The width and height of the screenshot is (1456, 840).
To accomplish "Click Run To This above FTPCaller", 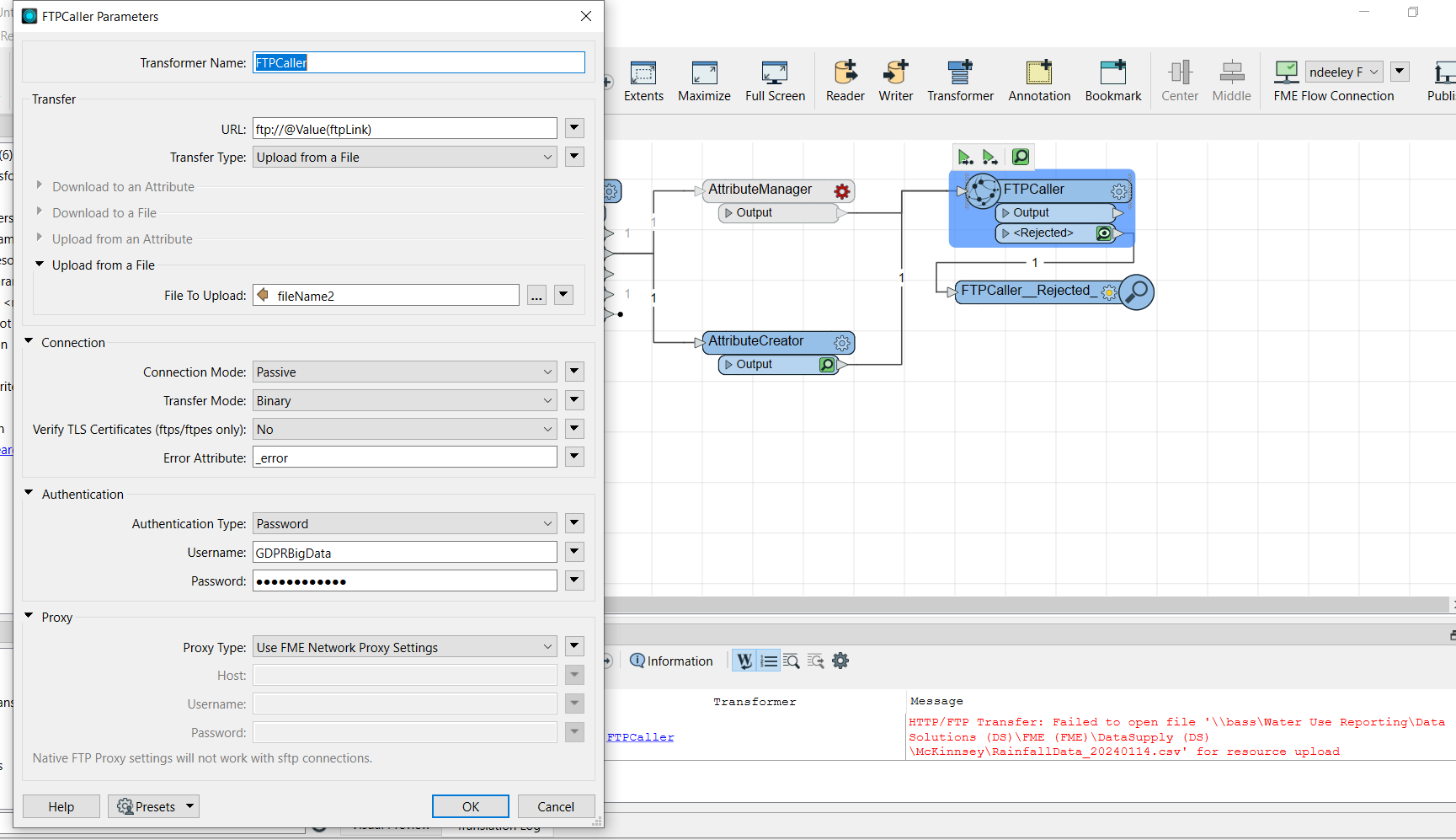I will click(965, 157).
